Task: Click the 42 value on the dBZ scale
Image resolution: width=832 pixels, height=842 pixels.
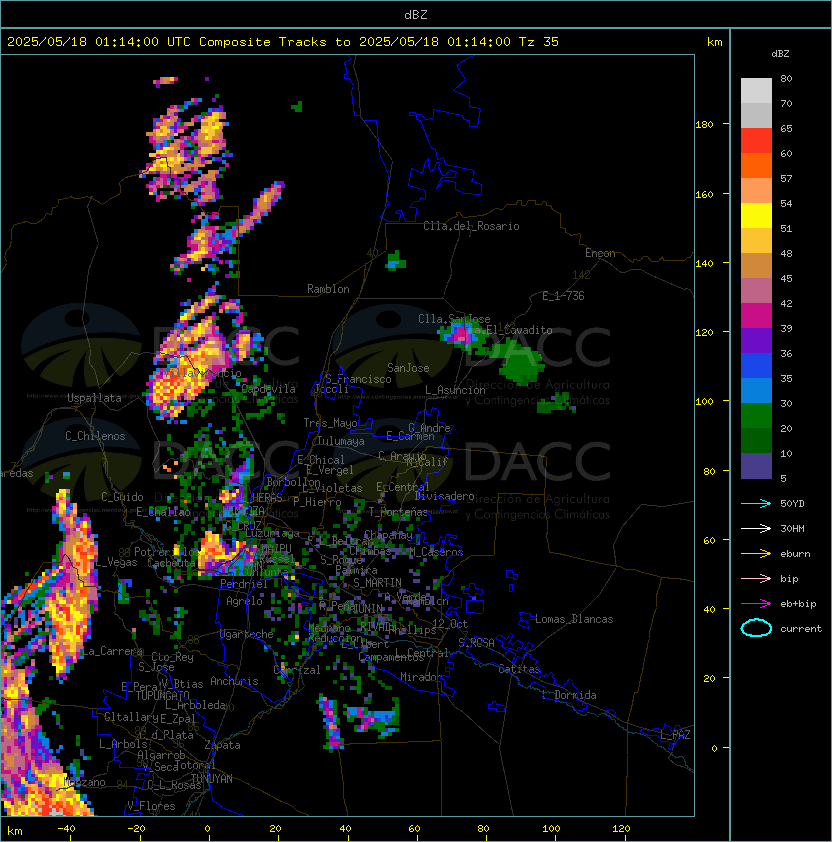Action: click(786, 303)
